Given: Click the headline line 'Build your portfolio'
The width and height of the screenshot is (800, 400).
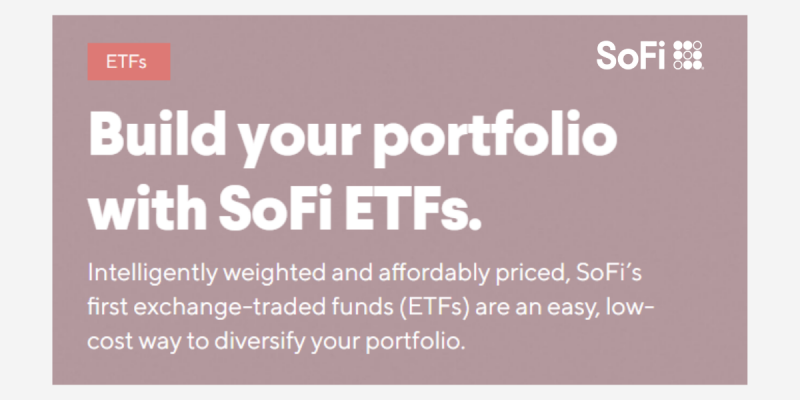Looking at the screenshot, I should (353, 136).
